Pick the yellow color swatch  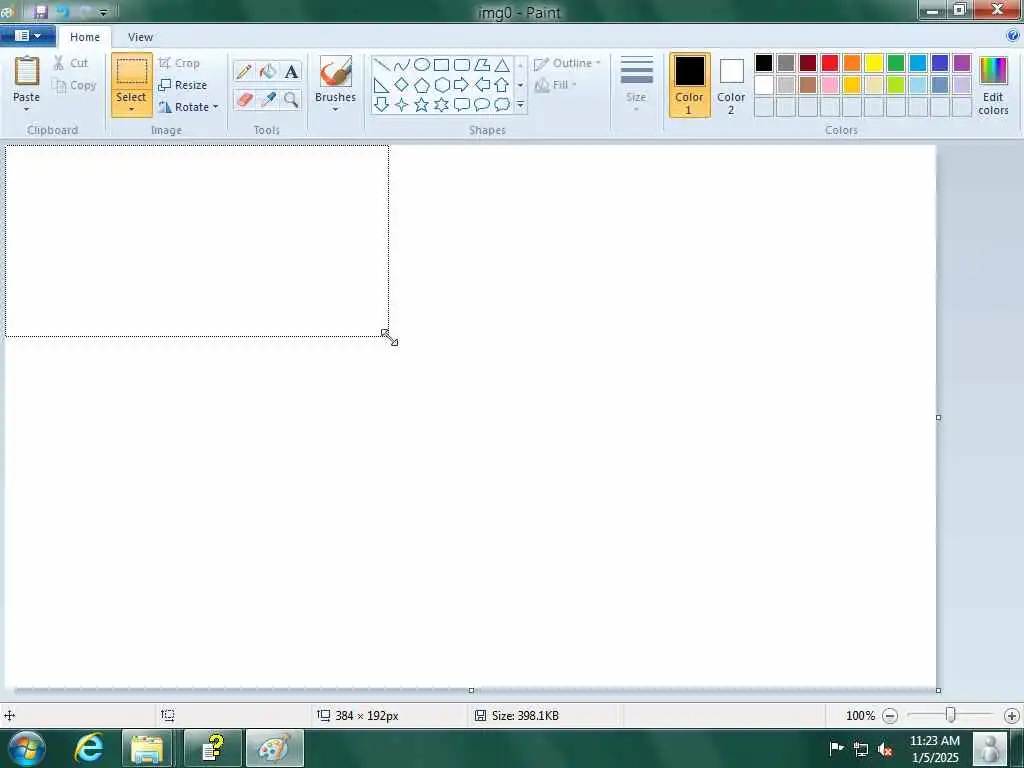(874, 63)
